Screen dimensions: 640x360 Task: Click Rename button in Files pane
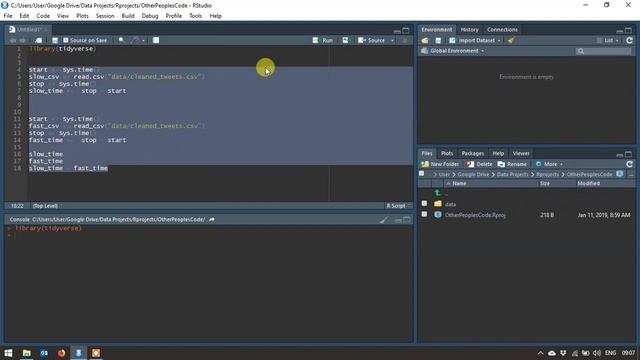pyautogui.click(x=512, y=164)
